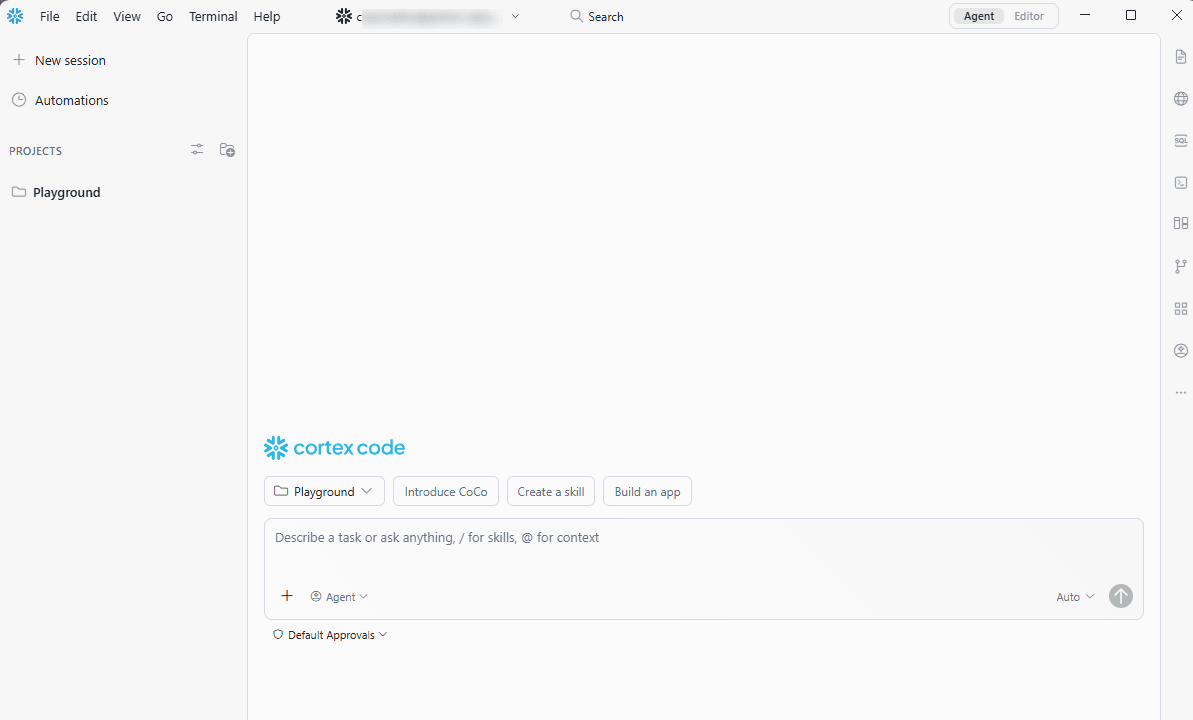This screenshot has width=1193, height=720.
Task: Open the four-squares grid icon in the right sidebar
Action: tap(1180, 308)
